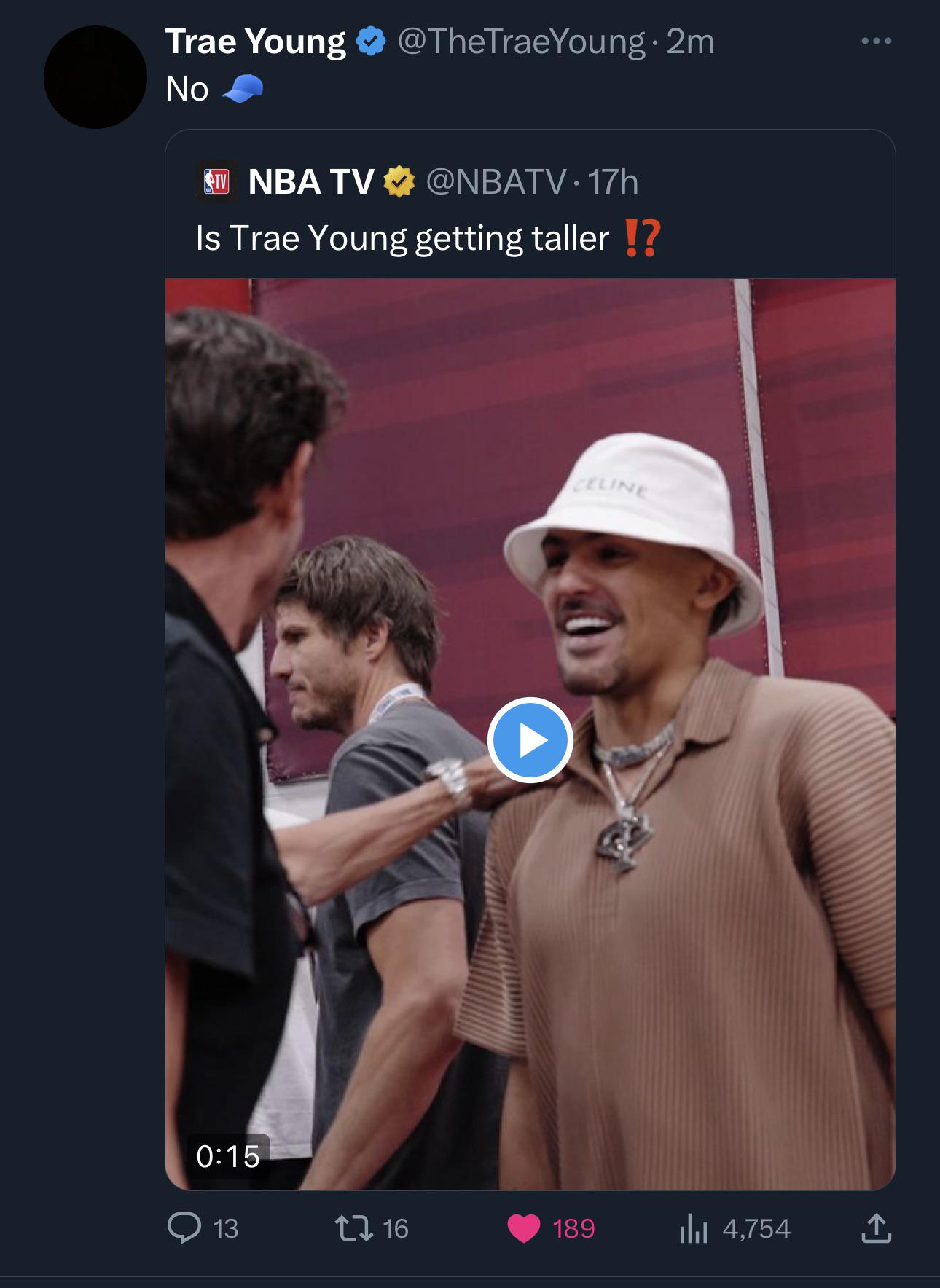Open quoted tweet text "Is Trae Young getting taller"
Image resolution: width=940 pixels, height=1288 pixels.
[402, 238]
